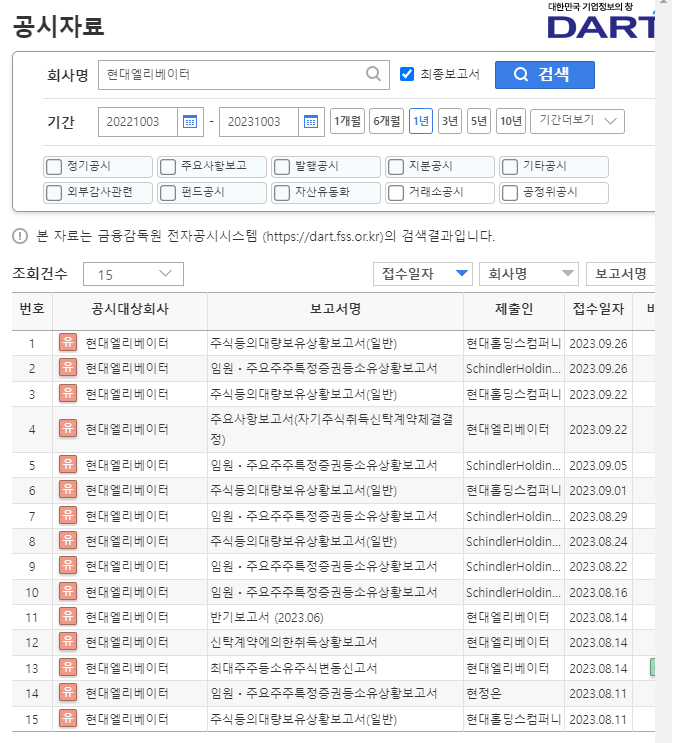
Task: Click the 유 badge in row 10
Action: (x=68, y=591)
